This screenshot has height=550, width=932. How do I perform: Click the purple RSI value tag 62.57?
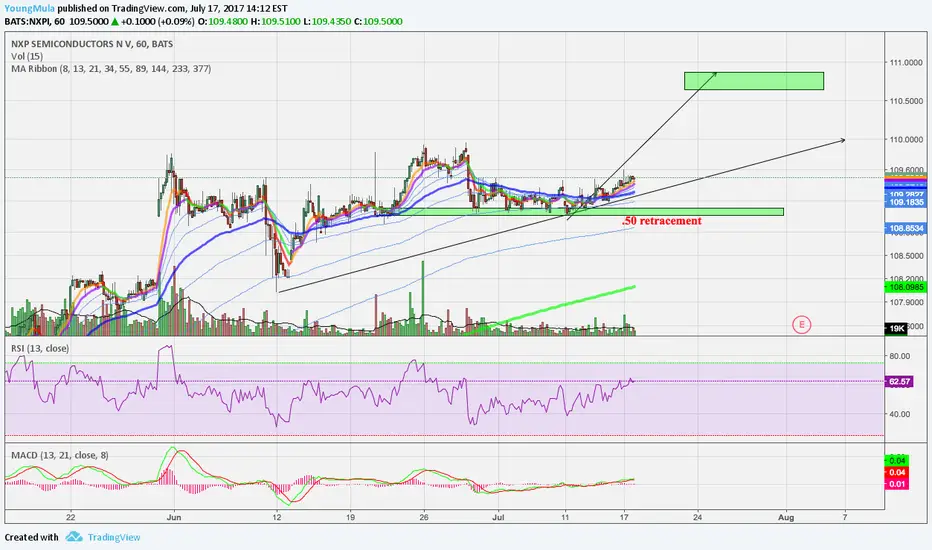tap(899, 382)
